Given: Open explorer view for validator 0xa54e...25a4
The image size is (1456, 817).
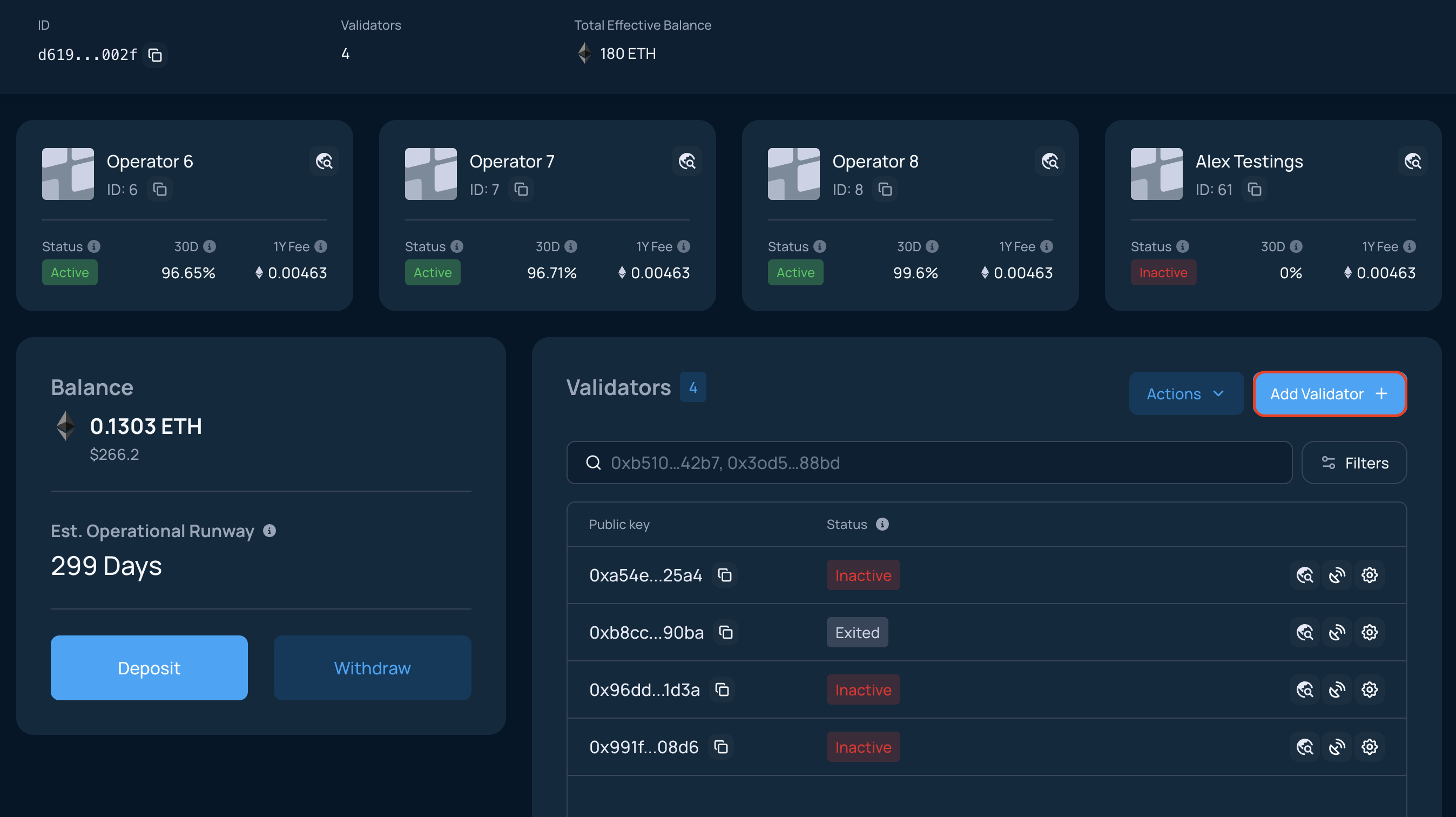Looking at the screenshot, I should pyautogui.click(x=1306, y=575).
